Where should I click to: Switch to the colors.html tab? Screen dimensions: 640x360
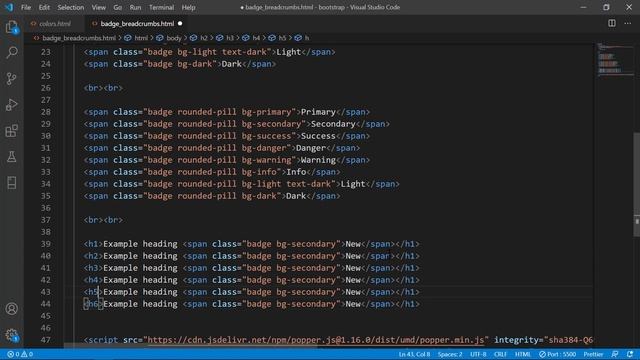click(x=54, y=24)
